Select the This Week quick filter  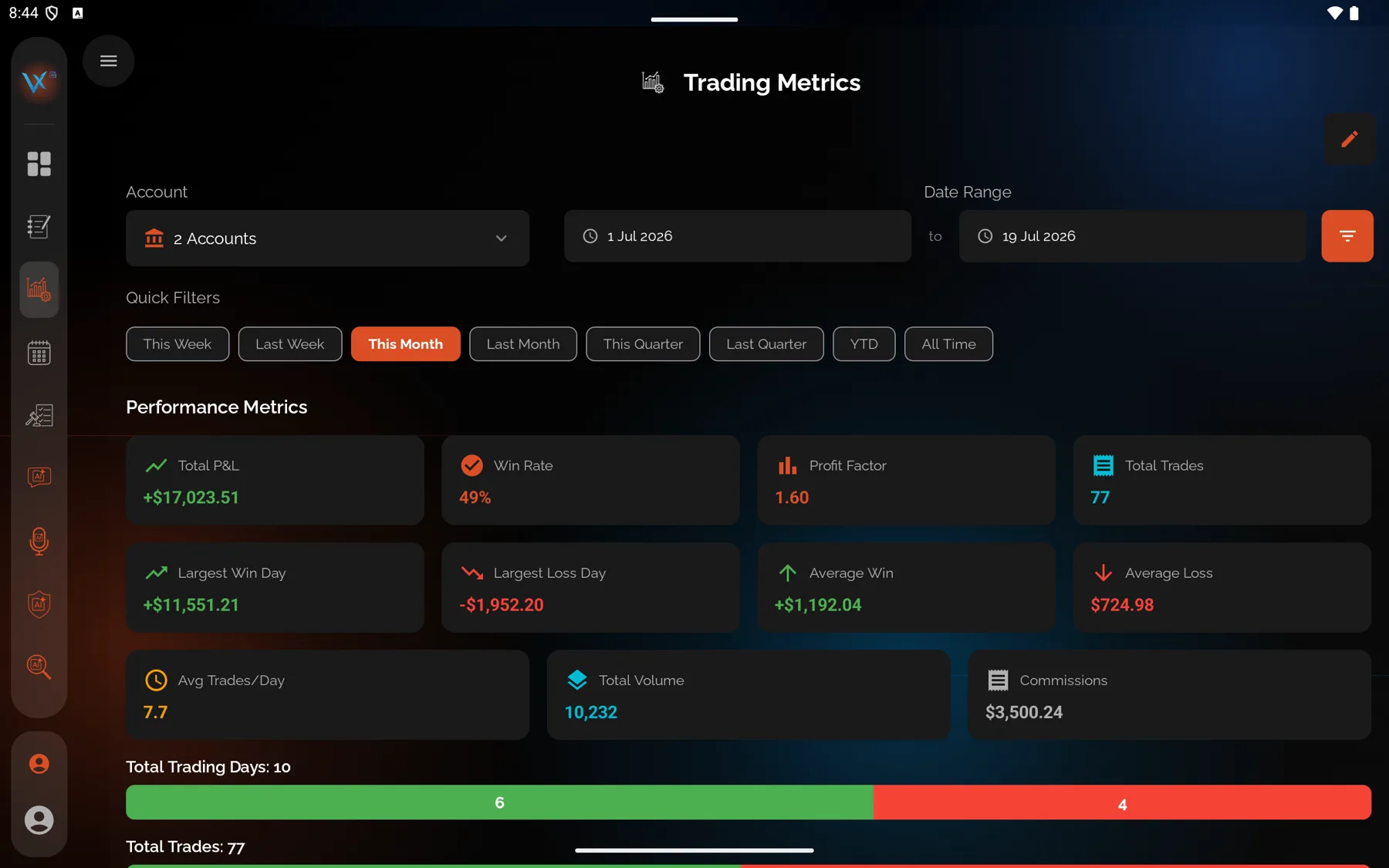tap(177, 344)
